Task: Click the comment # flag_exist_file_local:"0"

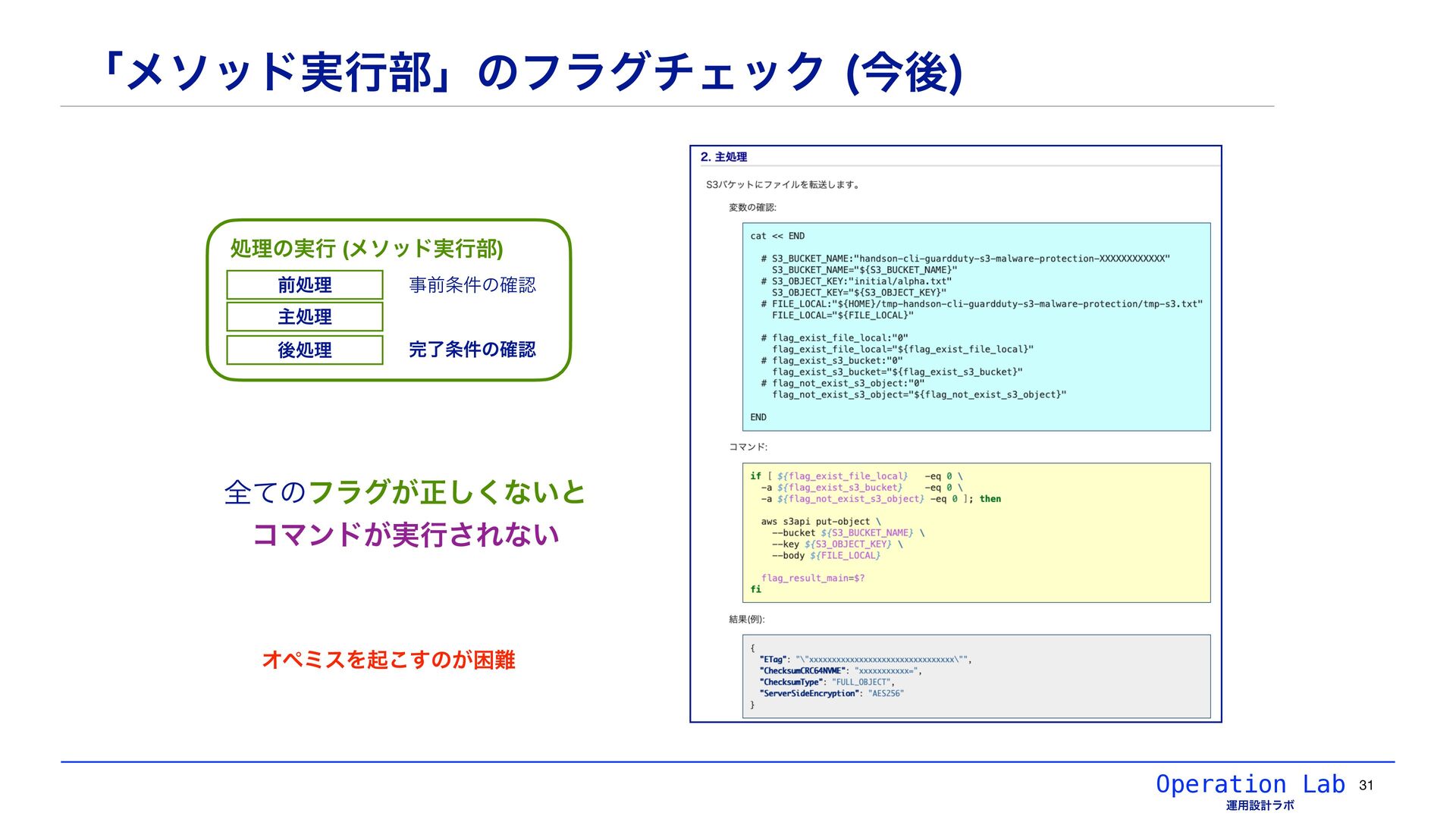Action: click(834, 338)
